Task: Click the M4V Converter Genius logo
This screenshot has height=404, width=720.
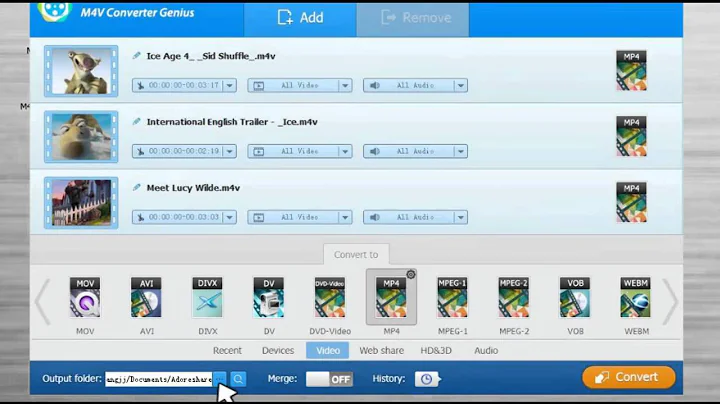Action: pyautogui.click(x=55, y=11)
